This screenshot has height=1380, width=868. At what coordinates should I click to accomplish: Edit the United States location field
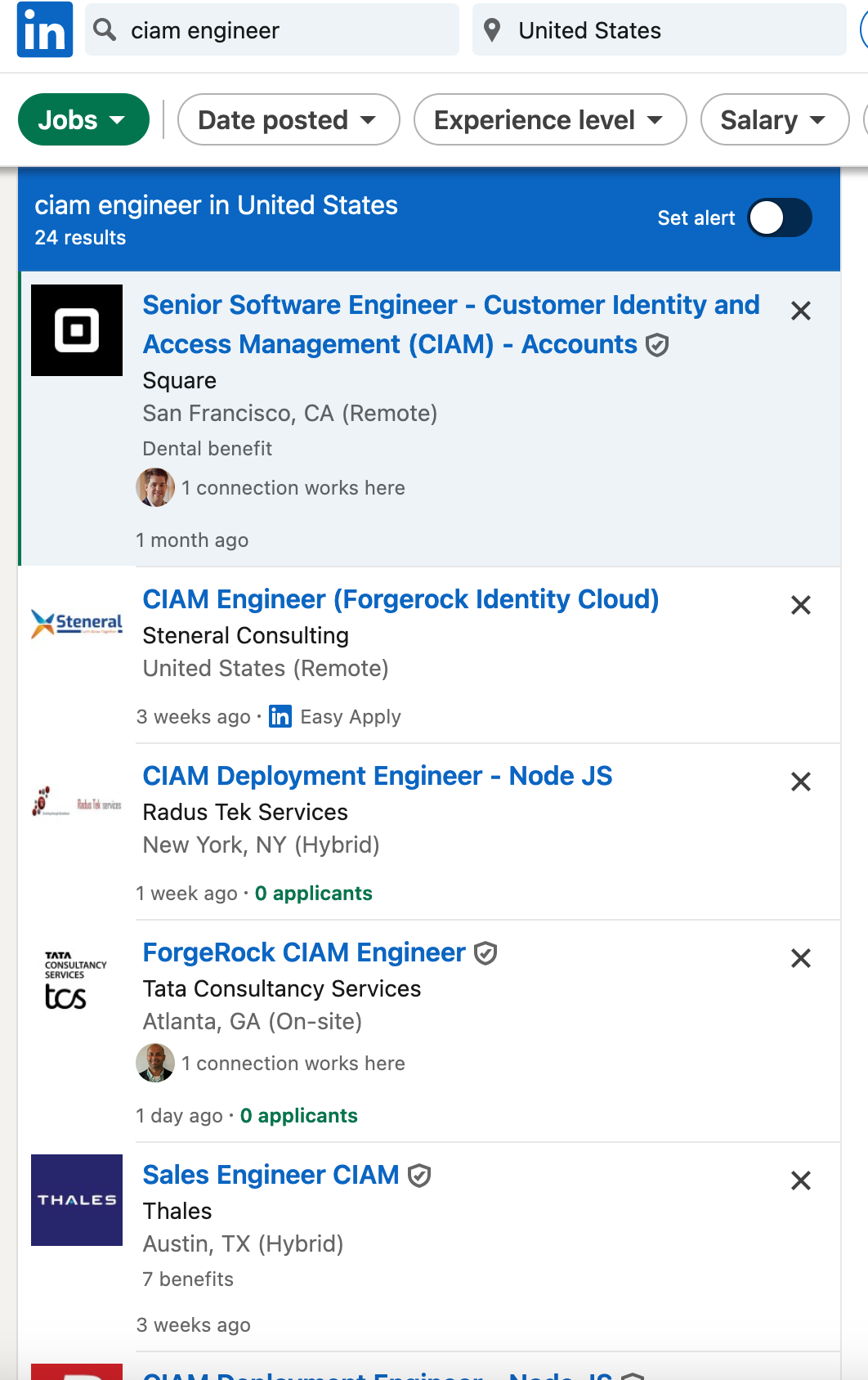click(660, 30)
